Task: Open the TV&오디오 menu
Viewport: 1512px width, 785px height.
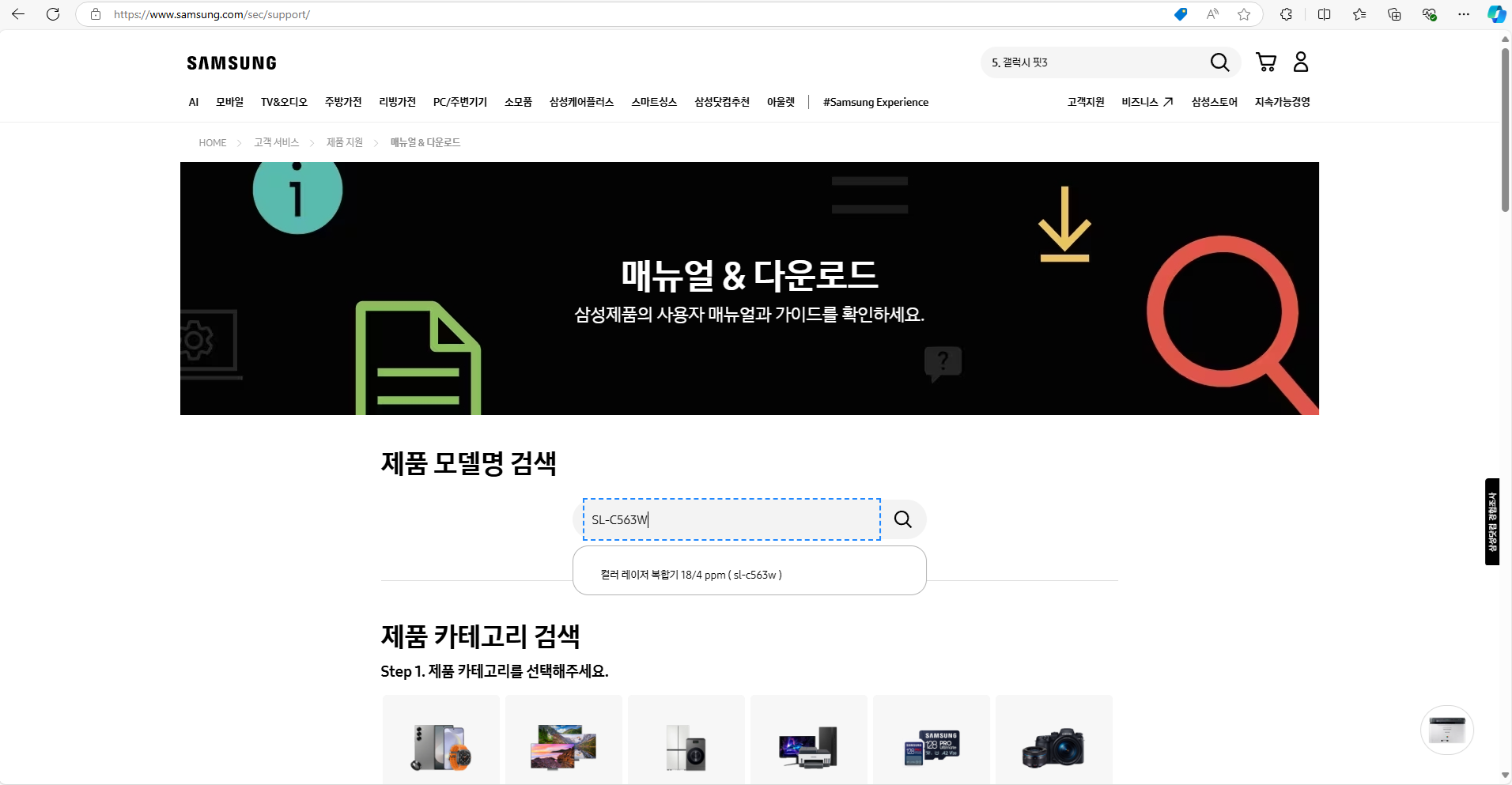Action: (284, 102)
